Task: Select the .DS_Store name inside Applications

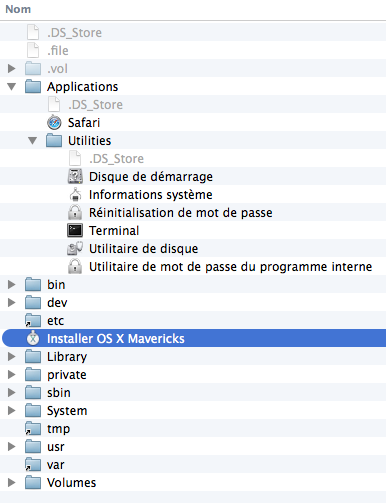Action: point(95,105)
